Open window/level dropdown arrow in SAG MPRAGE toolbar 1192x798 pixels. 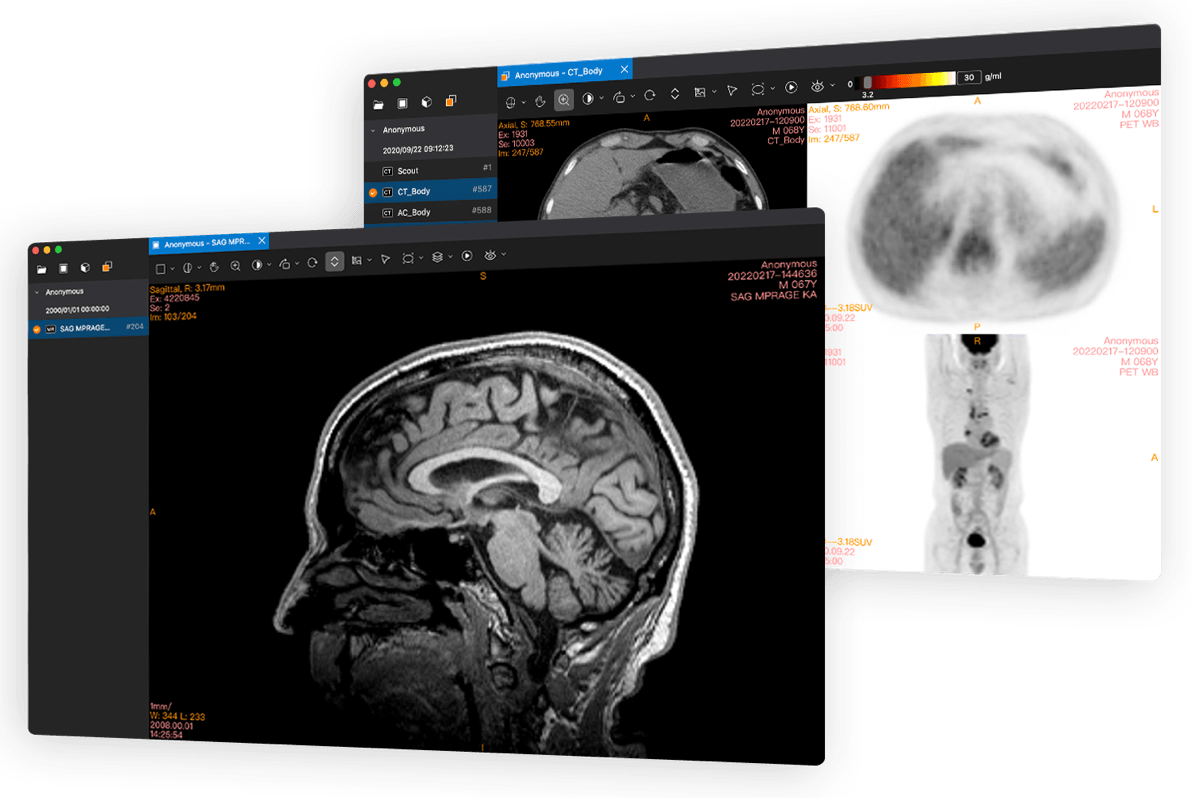[x=269, y=264]
